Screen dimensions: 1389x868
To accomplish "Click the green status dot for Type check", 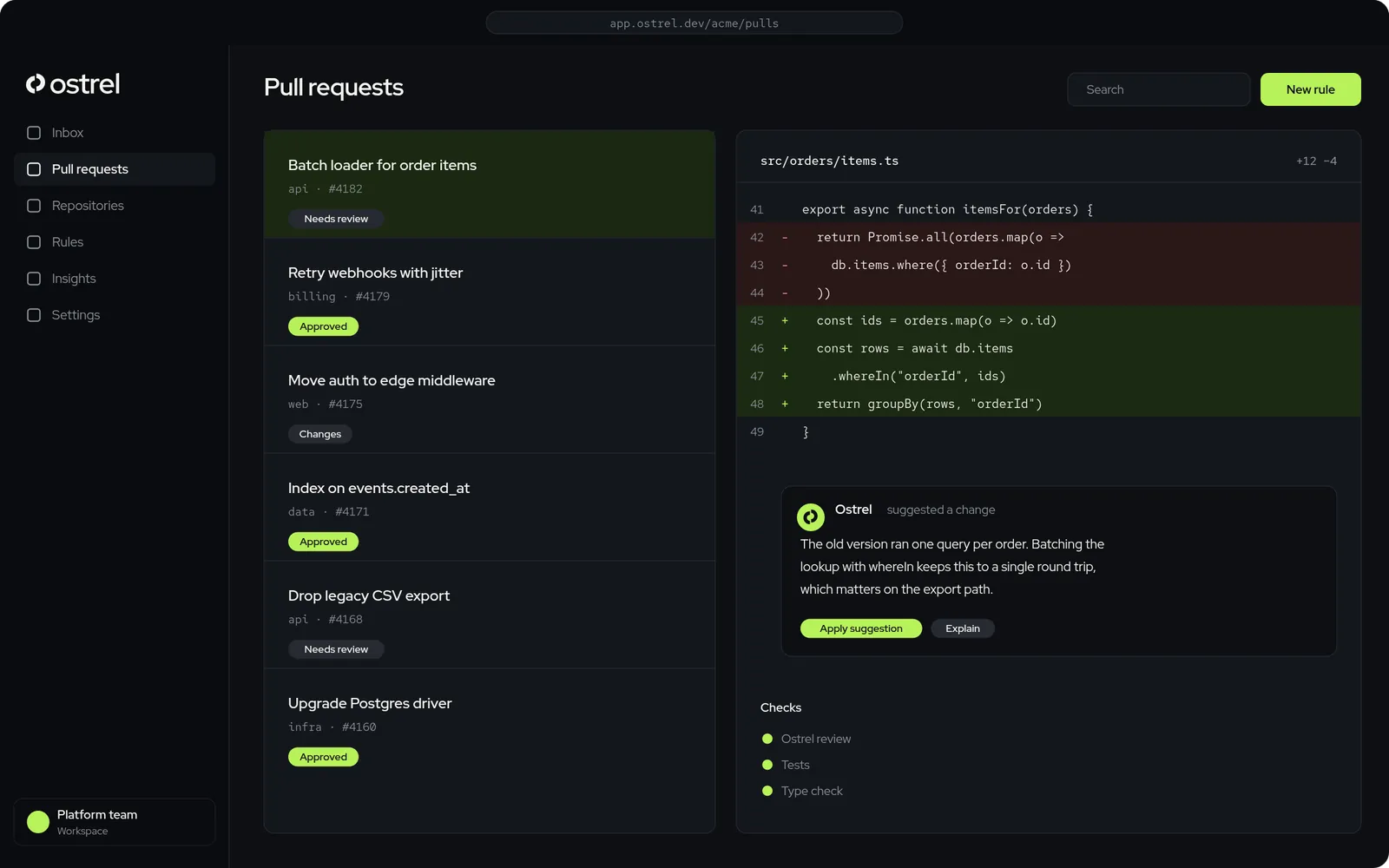I will (x=767, y=791).
